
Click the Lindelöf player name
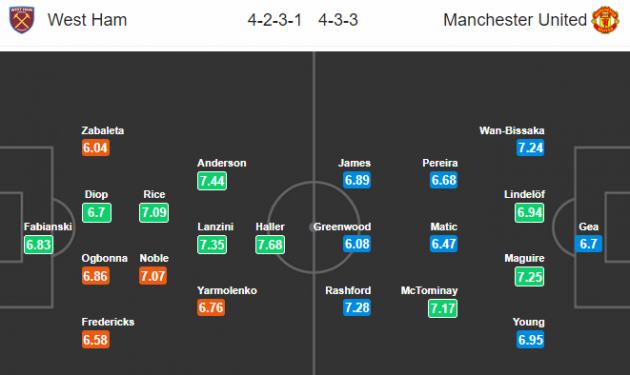pyautogui.click(x=524, y=194)
